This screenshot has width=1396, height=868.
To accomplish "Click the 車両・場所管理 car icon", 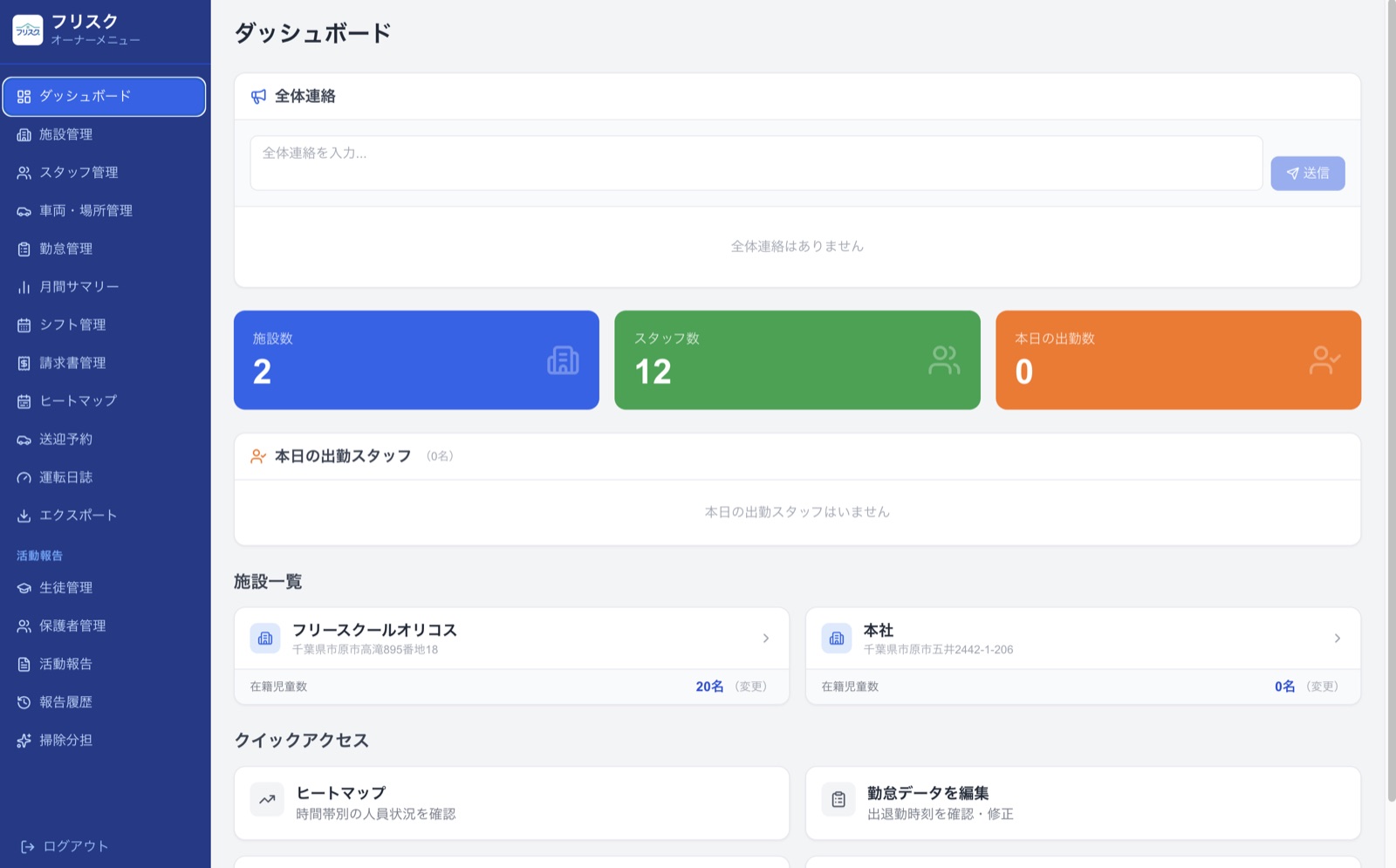I will (24, 211).
